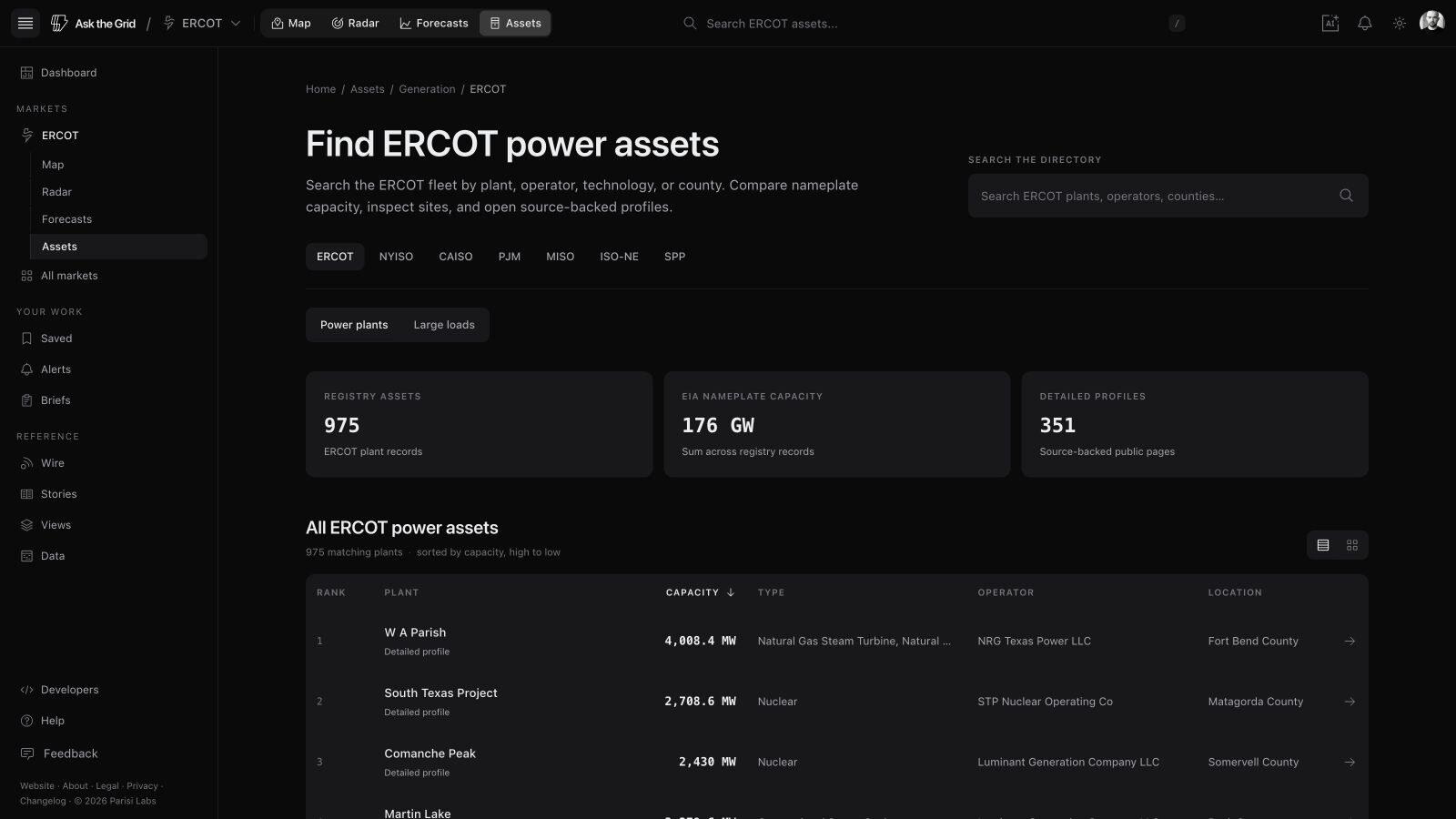The width and height of the screenshot is (1456, 819).
Task: Open the Map tab in top navigation
Action: (x=290, y=24)
